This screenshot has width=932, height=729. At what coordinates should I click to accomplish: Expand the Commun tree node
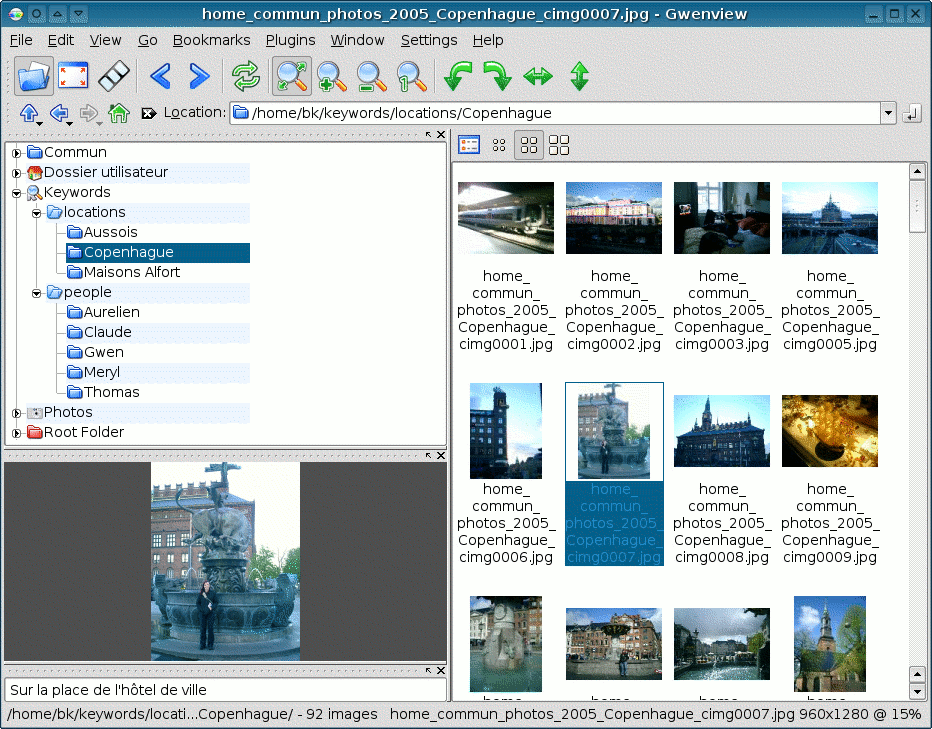pos(17,153)
